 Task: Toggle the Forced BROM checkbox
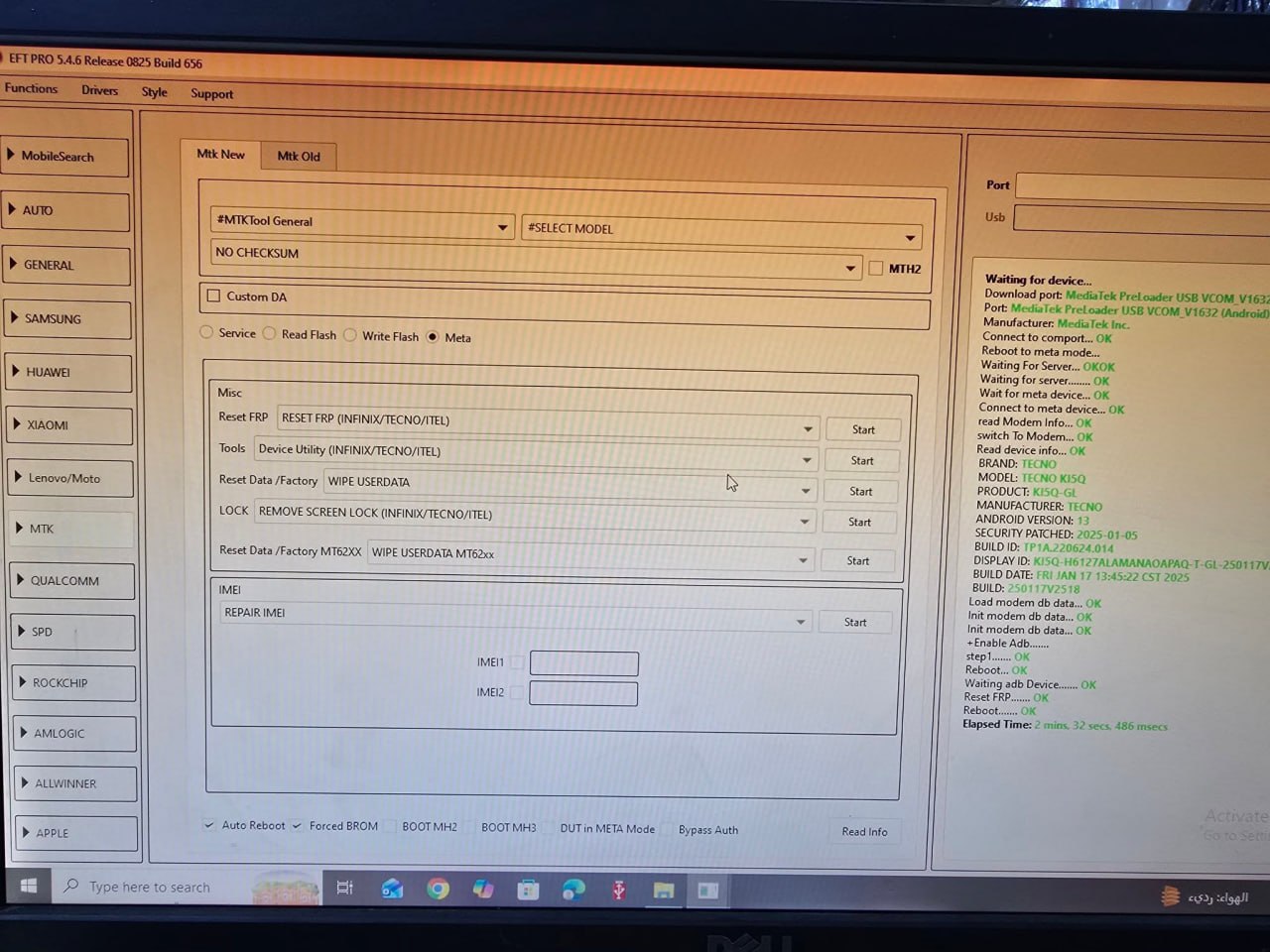tap(297, 825)
